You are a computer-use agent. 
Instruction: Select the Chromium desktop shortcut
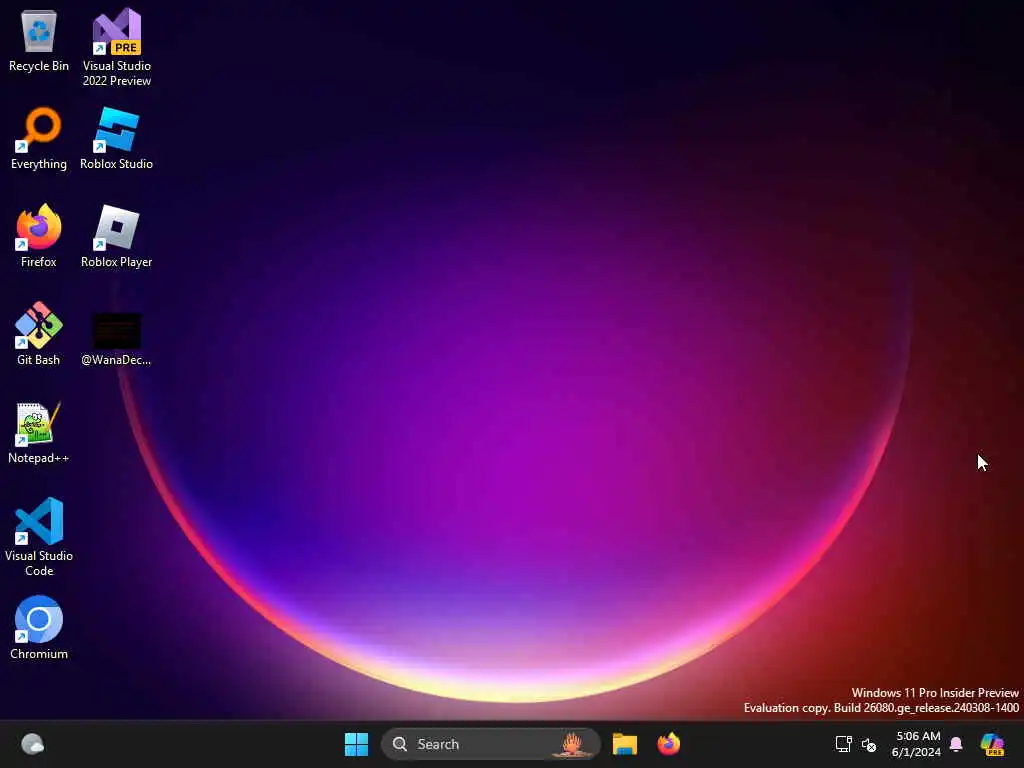[39, 628]
